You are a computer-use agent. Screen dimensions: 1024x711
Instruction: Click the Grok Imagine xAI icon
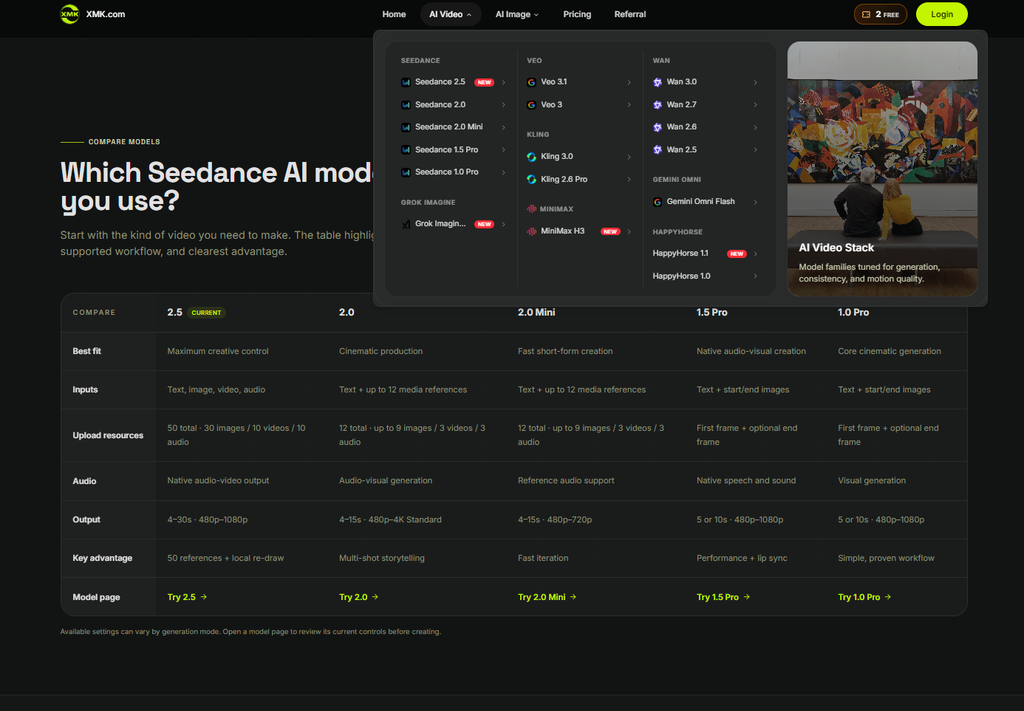[406, 224]
